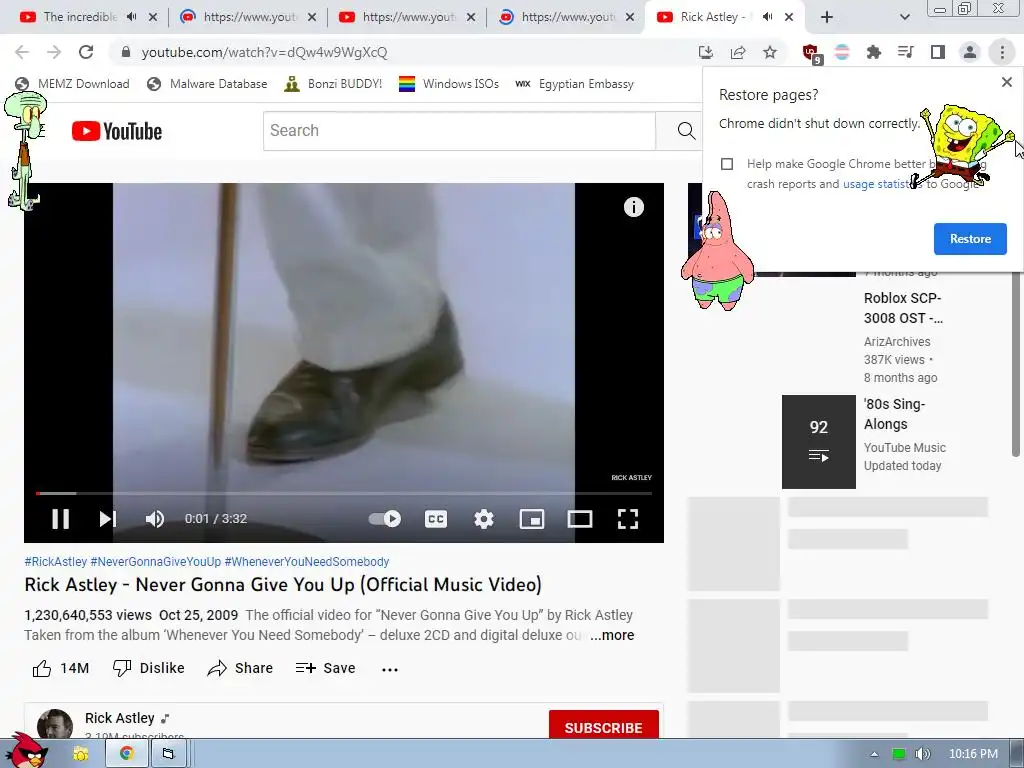This screenshot has width=1024, height=768.
Task: Pause the video playback
Action: coord(61,519)
